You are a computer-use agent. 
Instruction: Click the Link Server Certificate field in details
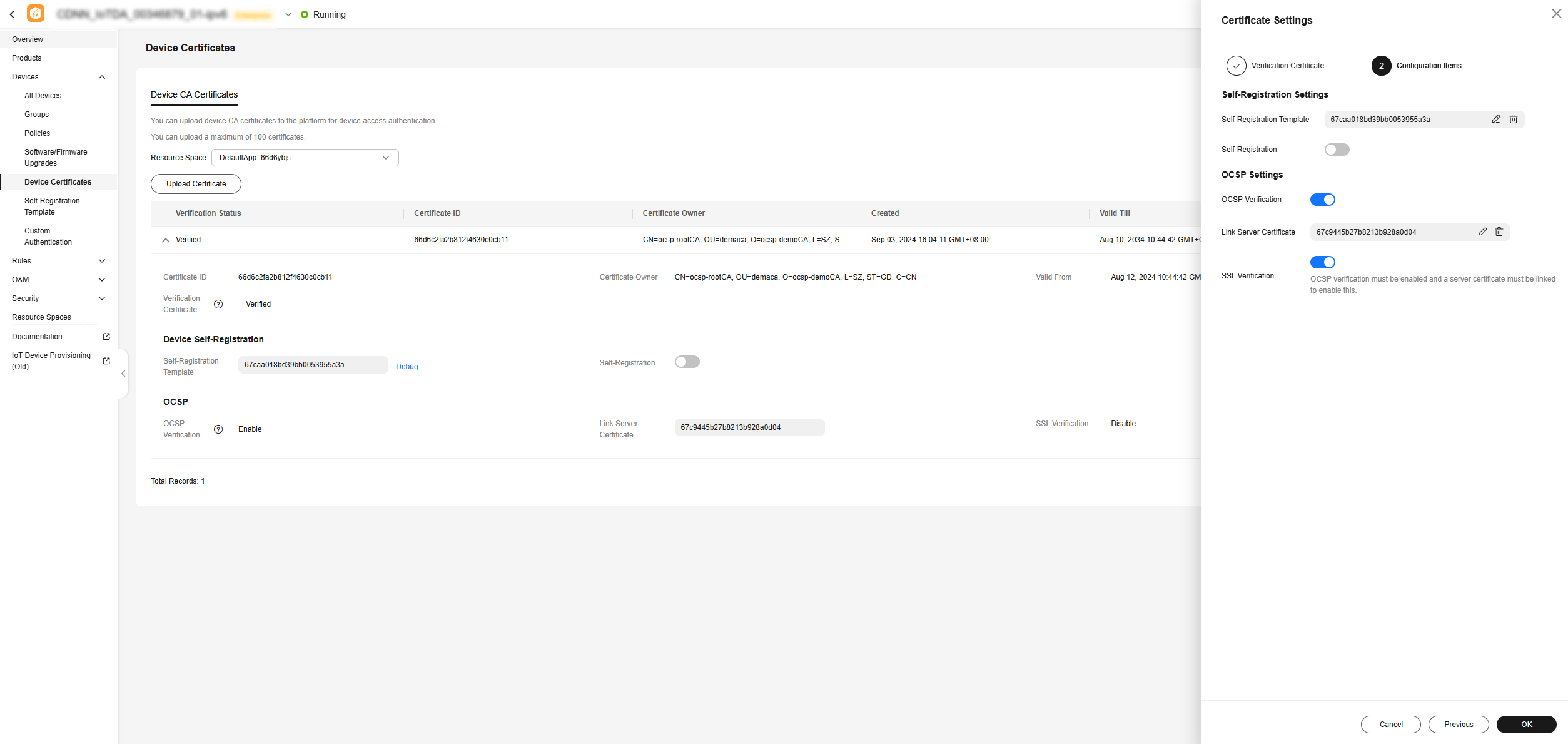coord(749,427)
